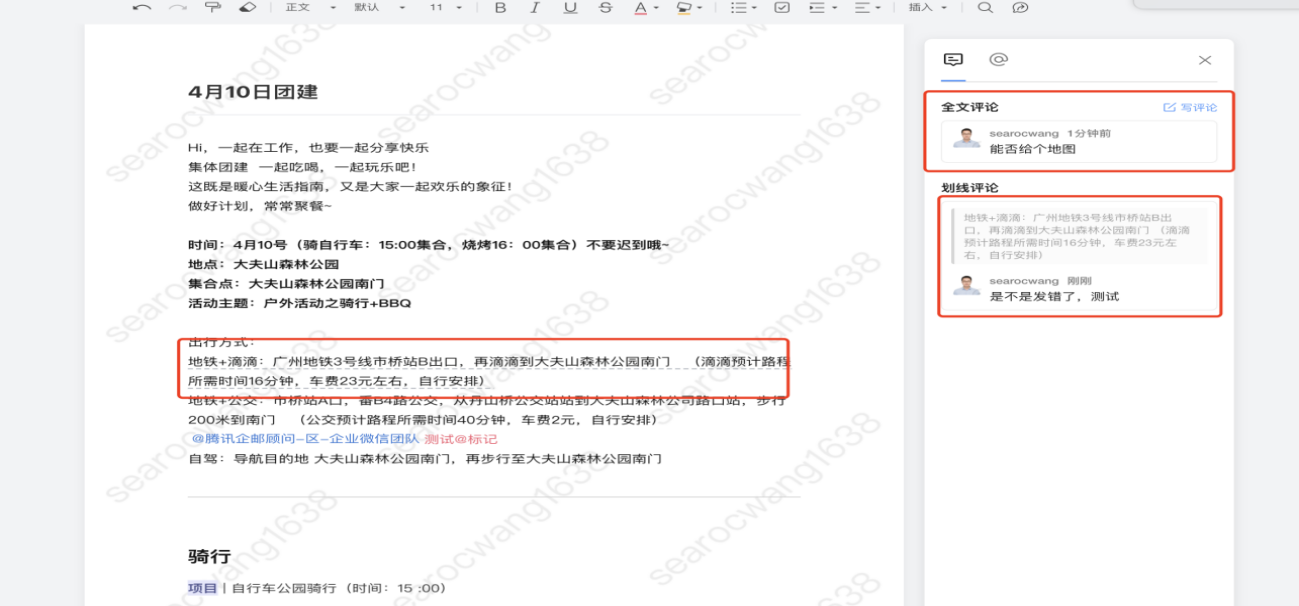Toggle italic formatting
This screenshot has width=1299, height=606.
point(535,8)
